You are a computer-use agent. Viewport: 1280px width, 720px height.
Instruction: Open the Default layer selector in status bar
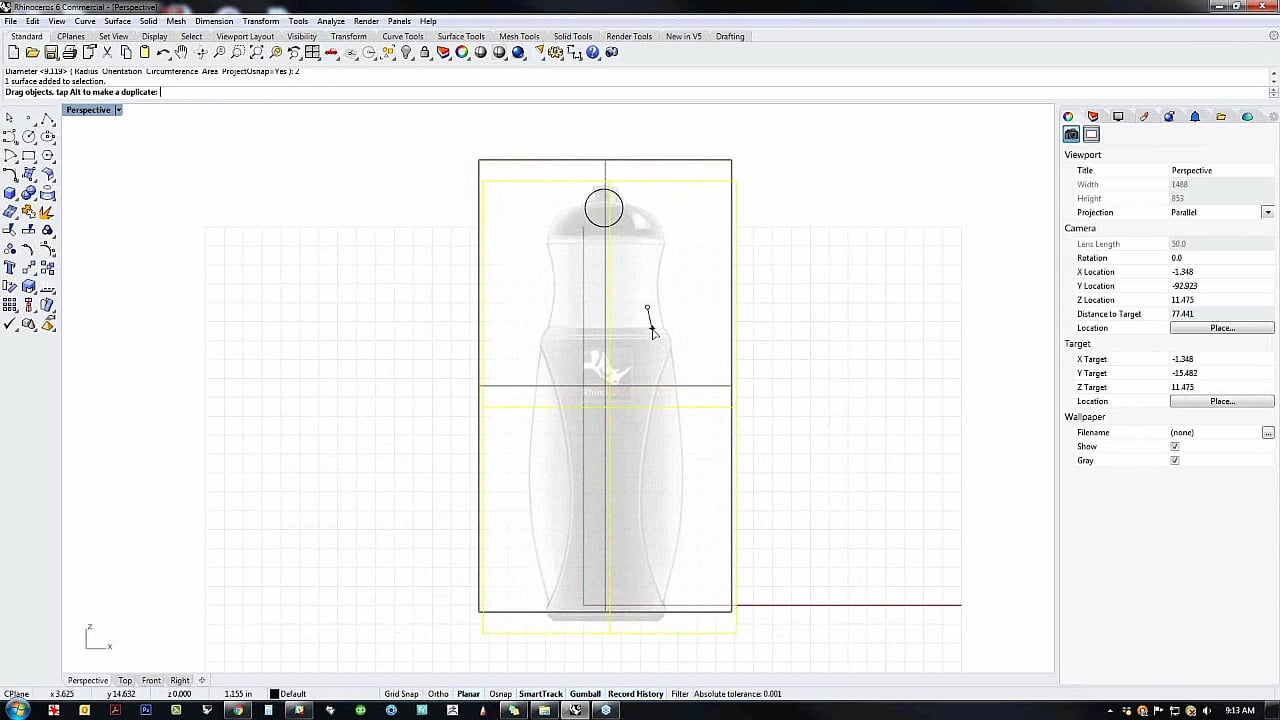288,694
